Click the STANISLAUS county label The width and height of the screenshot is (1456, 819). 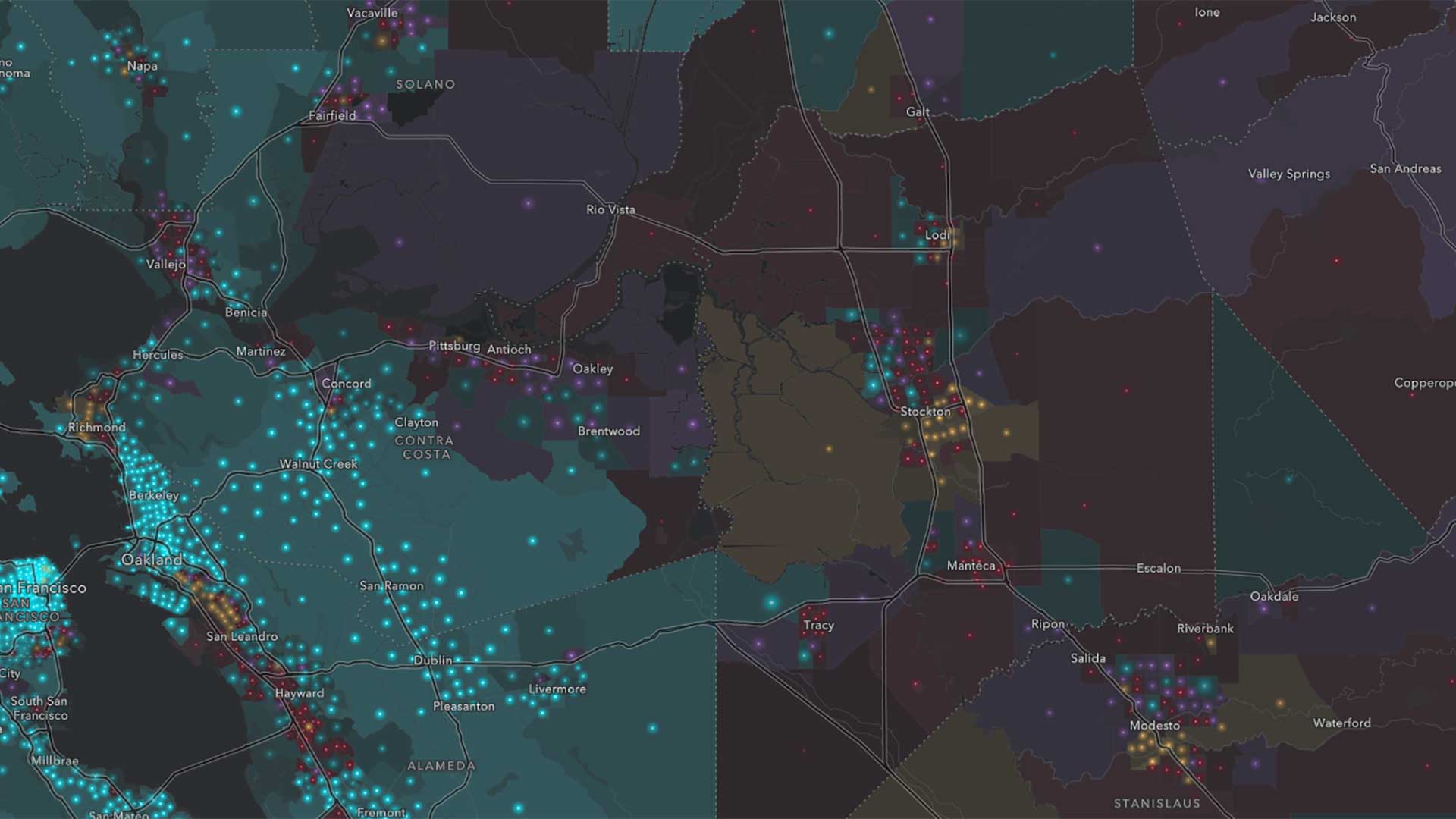click(x=1156, y=803)
